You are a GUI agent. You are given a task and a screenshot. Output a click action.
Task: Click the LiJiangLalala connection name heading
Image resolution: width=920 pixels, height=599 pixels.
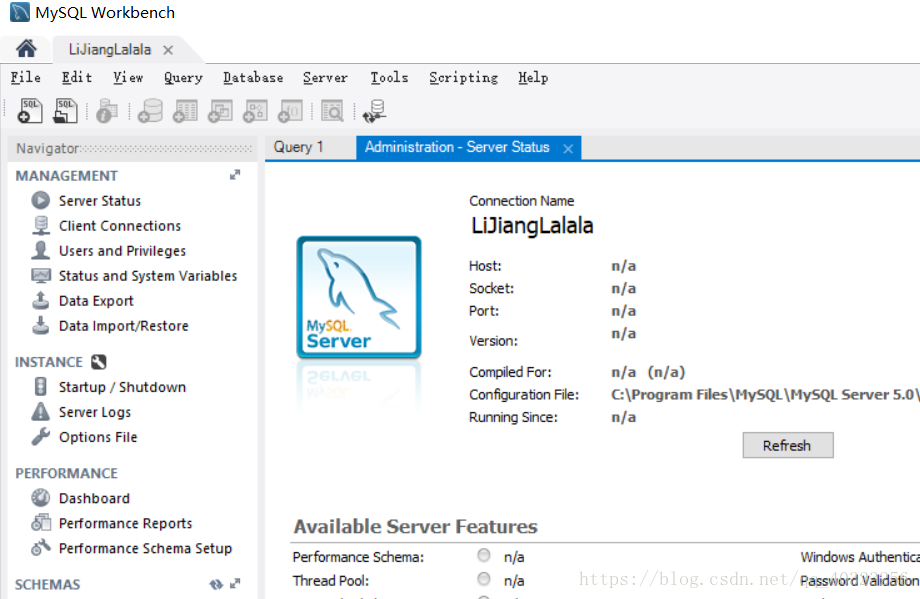coord(532,225)
